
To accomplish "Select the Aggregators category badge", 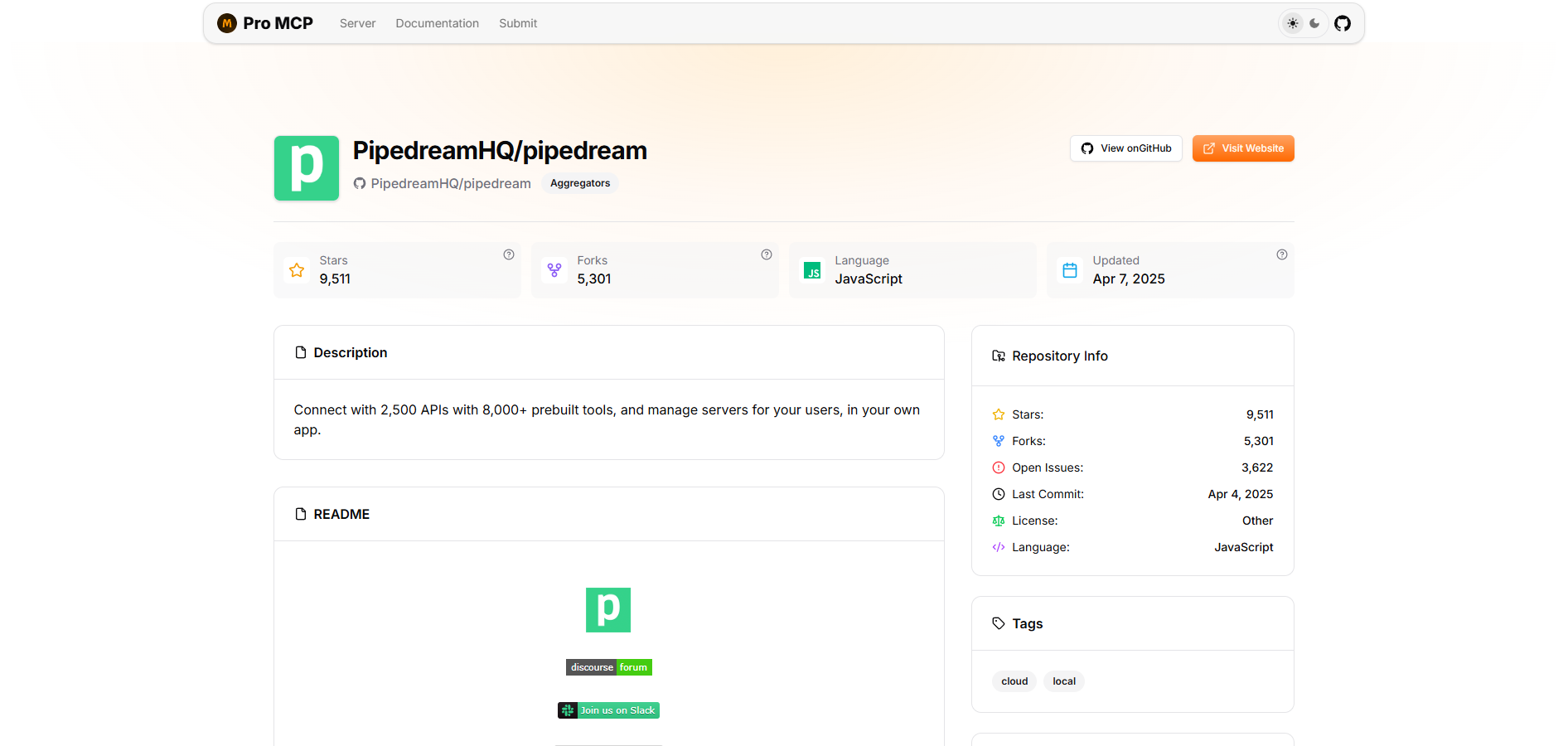I will click(580, 183).
